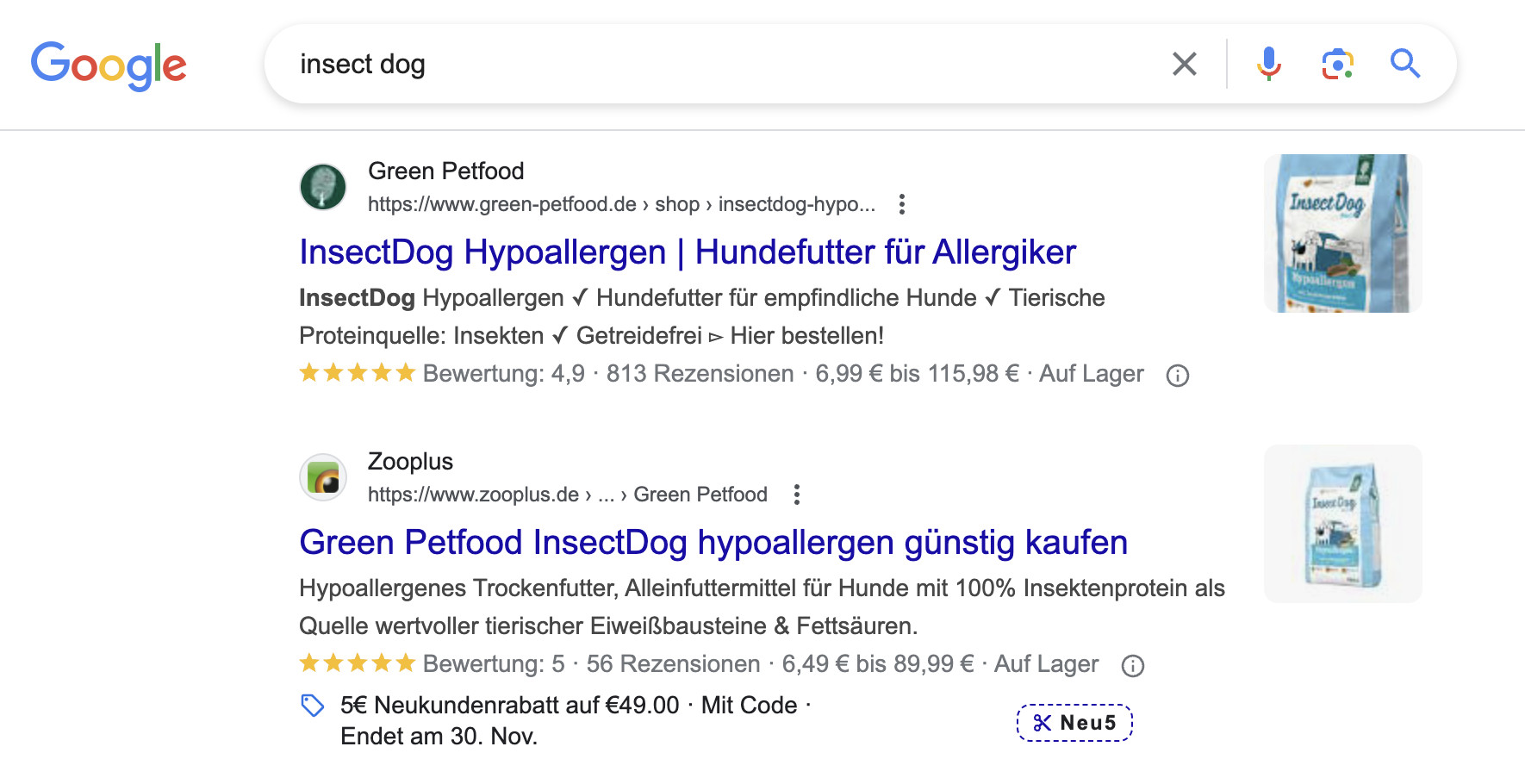
Task: Open the Zooplus InsectDog günstig kaufen link
Action: click(712, 543)
